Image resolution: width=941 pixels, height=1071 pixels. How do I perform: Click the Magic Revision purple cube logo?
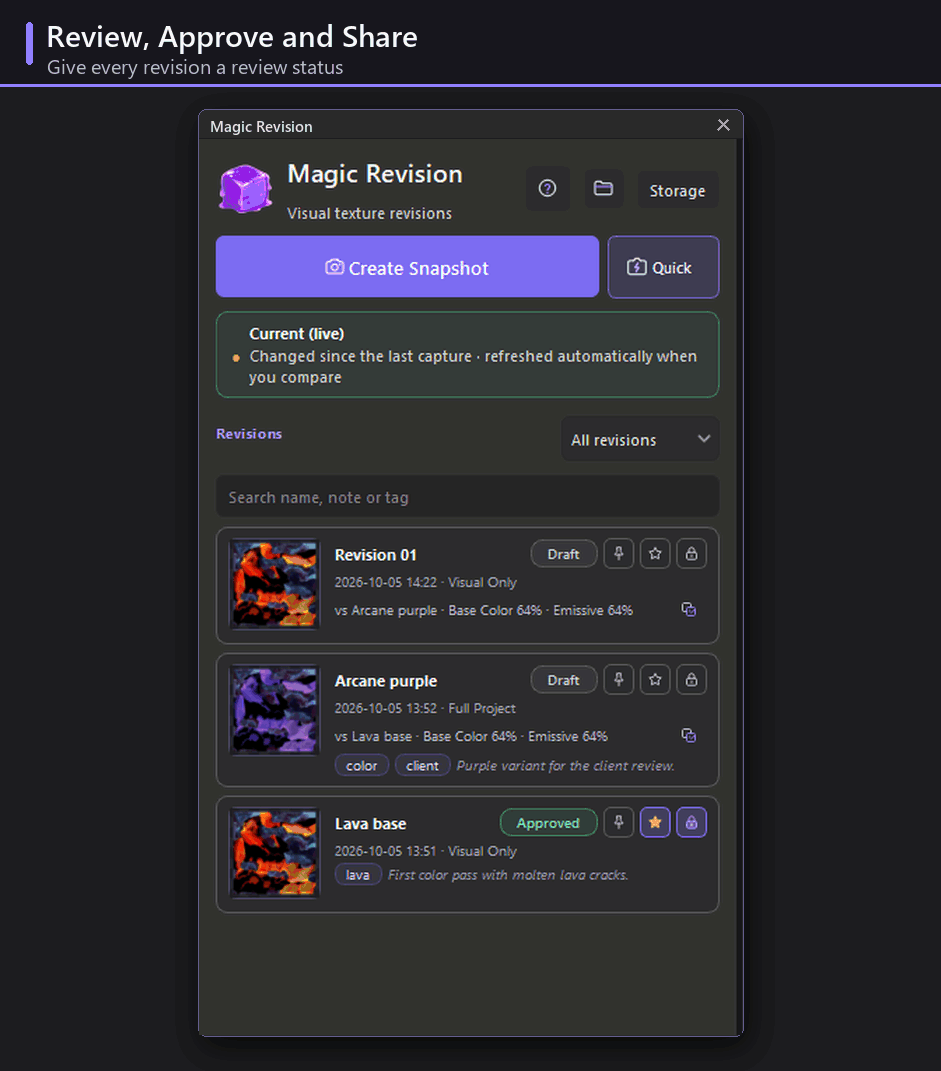(245, 189)
